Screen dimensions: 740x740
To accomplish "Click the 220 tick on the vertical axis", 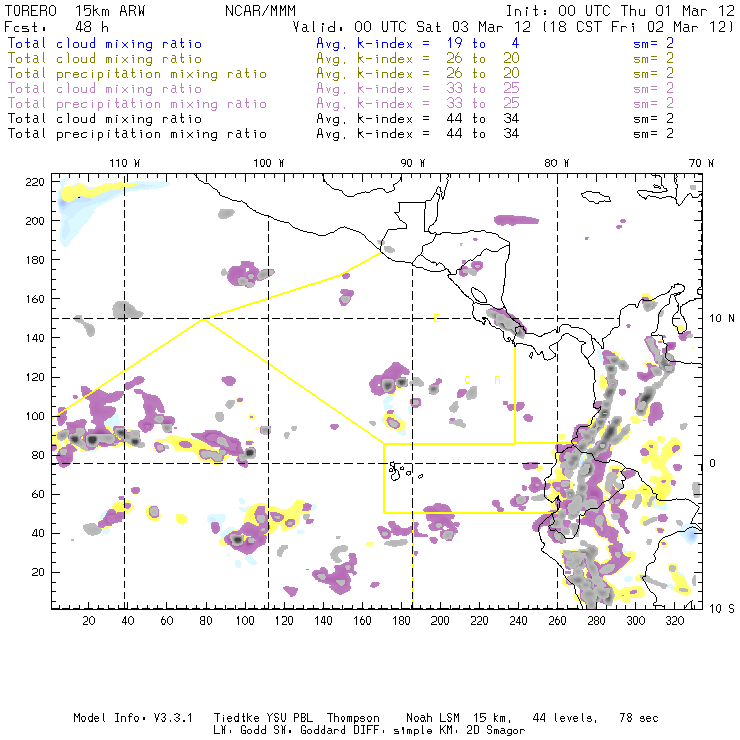I will [35, 181].
